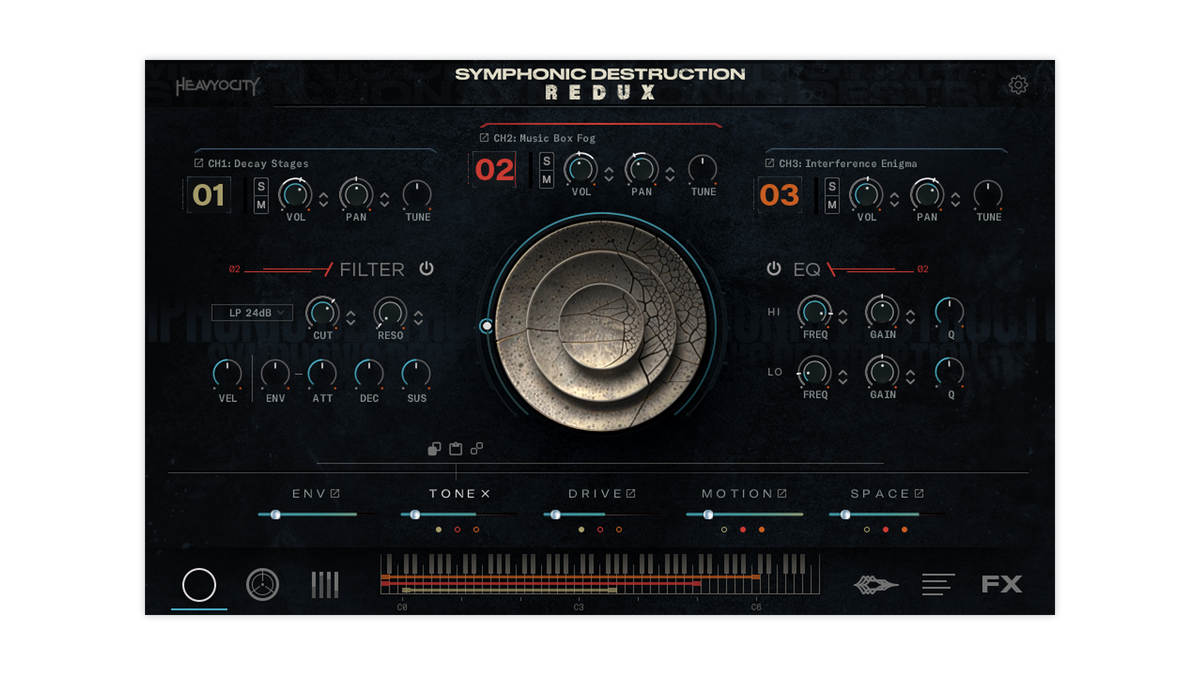Open the settings gear icon
Screen dimensions: 1200x675
[1018, 85]
